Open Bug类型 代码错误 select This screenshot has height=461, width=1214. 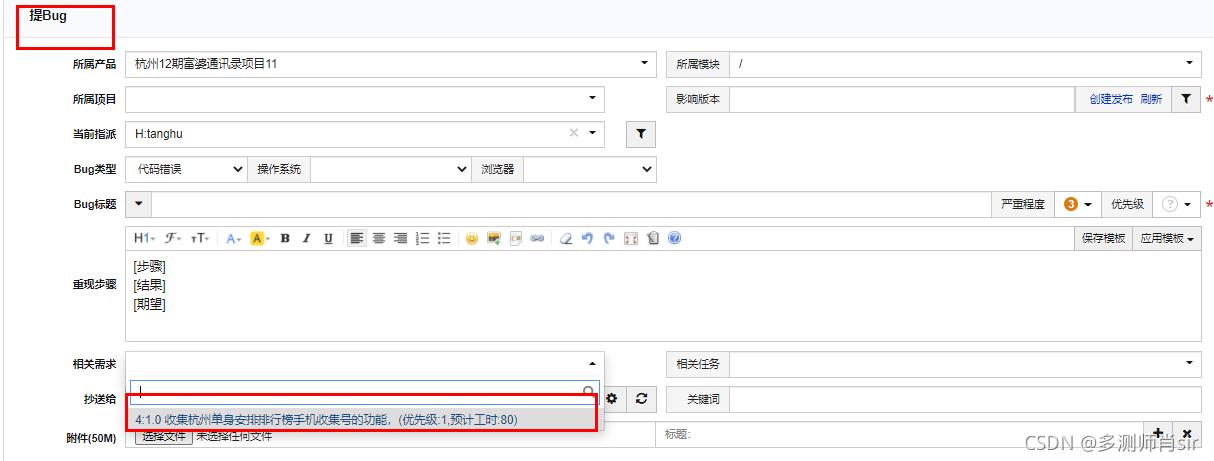click(186, 169)
